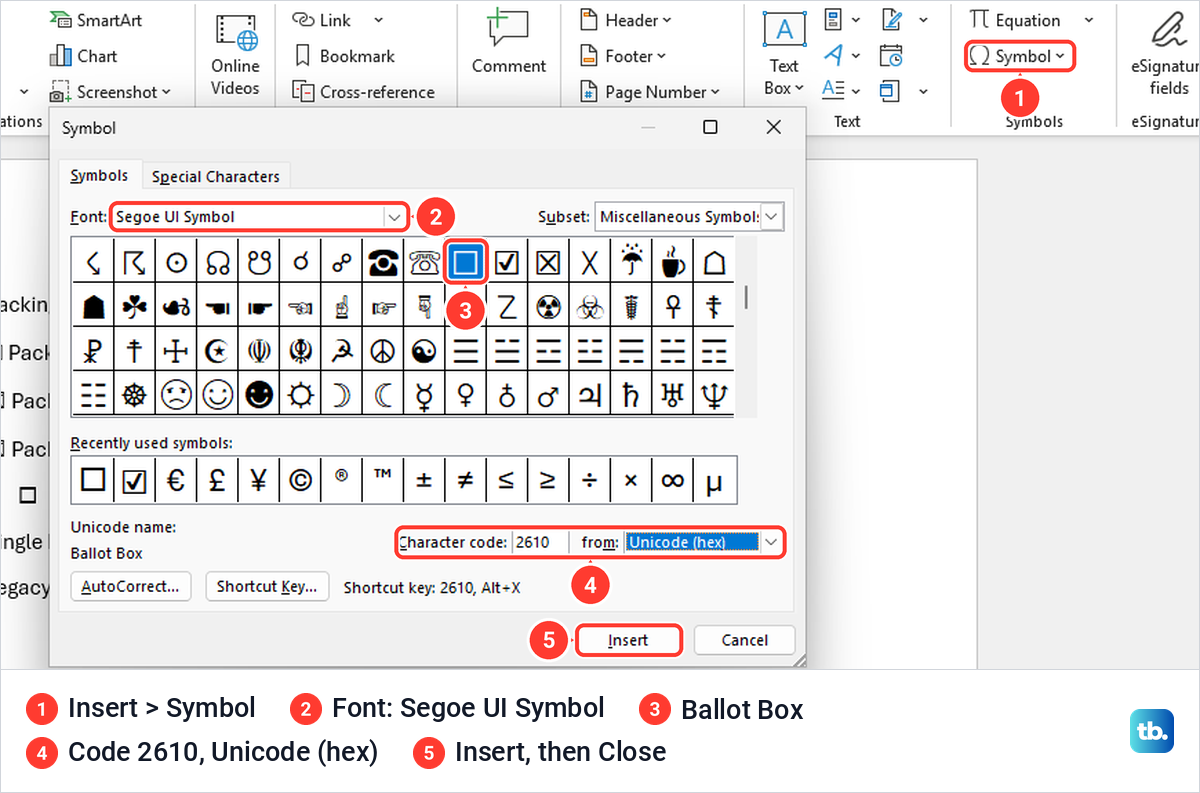Screen dimensions: 1200x793
Task: Expand the Page Number dropdown
Action: [715, 92]
